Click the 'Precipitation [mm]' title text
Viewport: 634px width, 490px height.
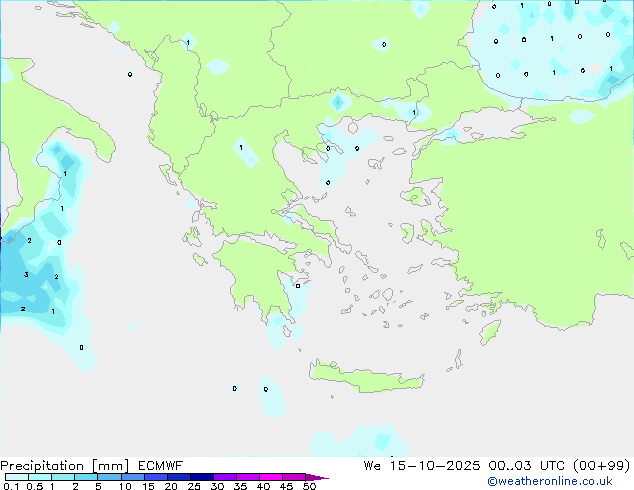pos(64,466)
